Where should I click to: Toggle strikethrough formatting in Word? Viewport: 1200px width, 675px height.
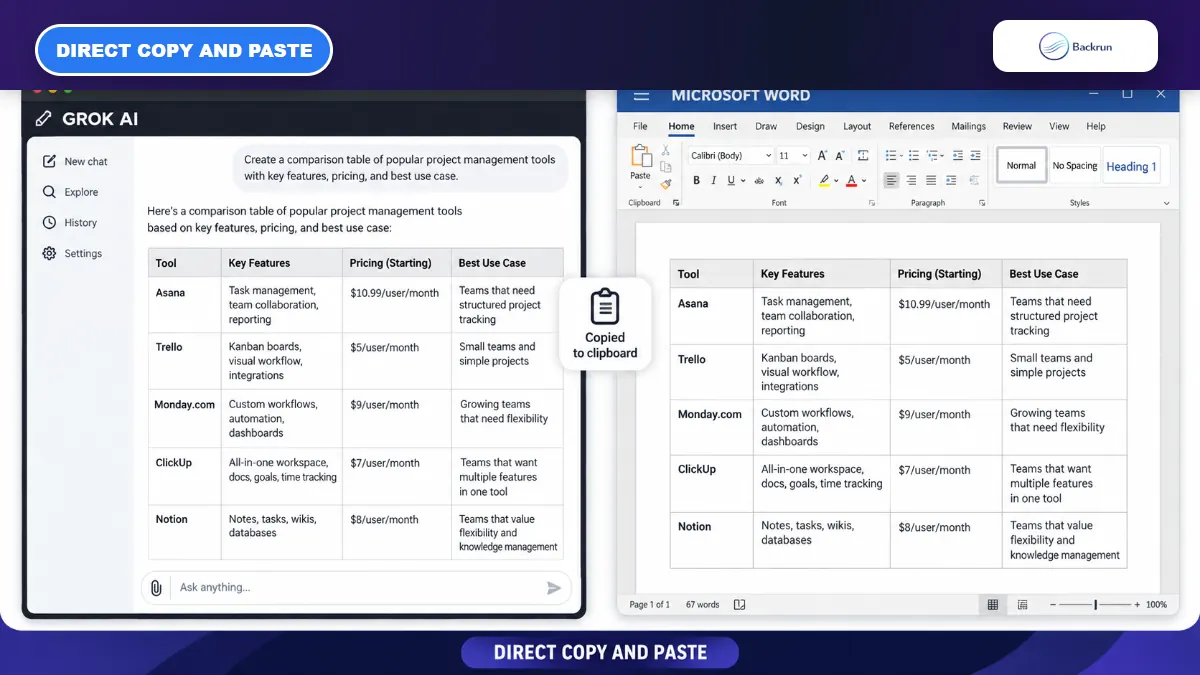point(759,181)
